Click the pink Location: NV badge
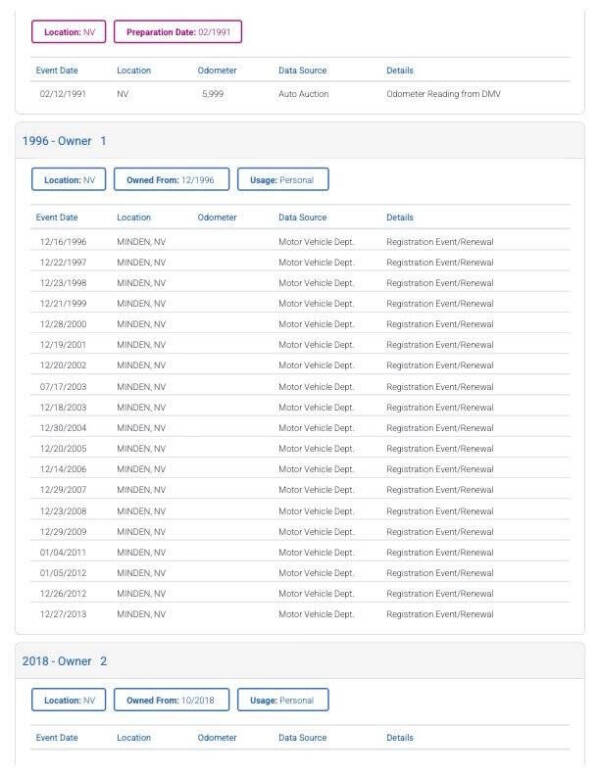The height and width of the screenshot is (776, 600). 69,32
